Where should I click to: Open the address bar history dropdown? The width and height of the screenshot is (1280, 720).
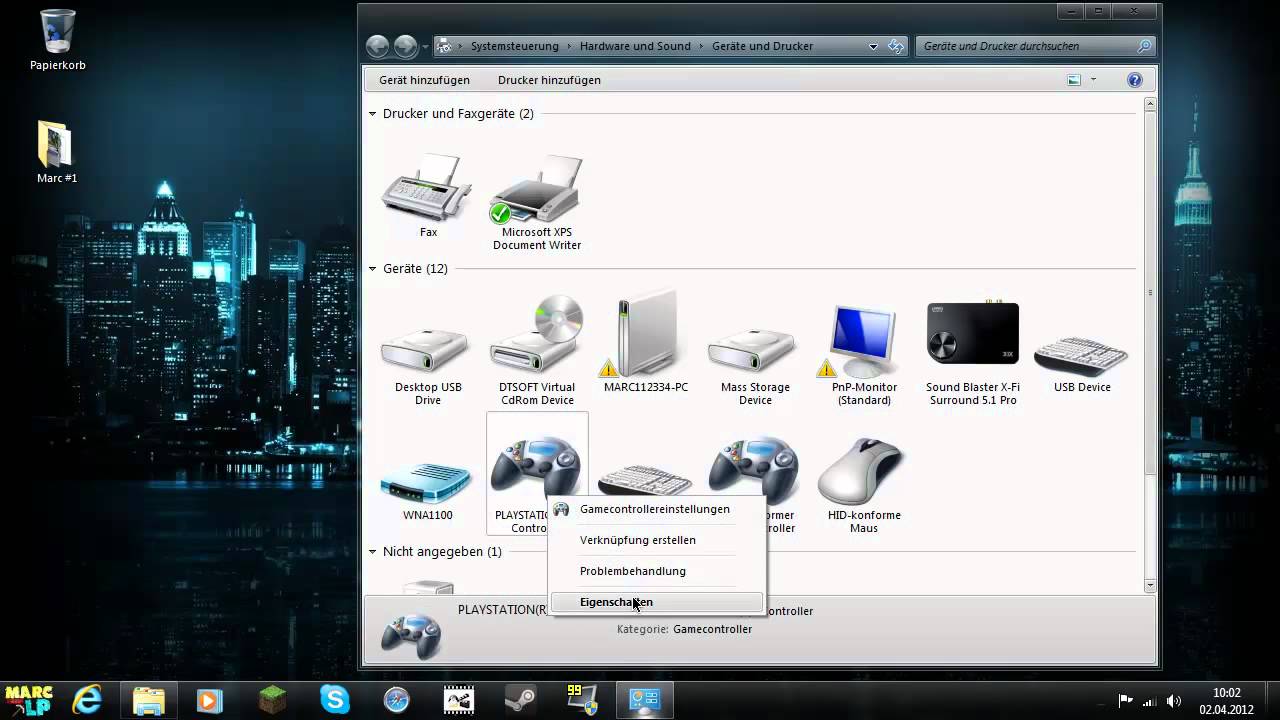click(x=873, y=46)
